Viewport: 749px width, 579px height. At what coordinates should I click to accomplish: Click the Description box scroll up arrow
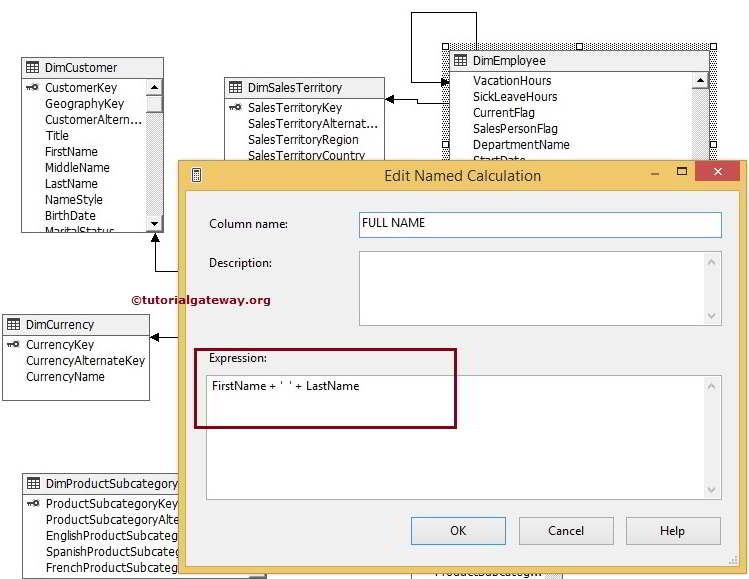point(711,262)
